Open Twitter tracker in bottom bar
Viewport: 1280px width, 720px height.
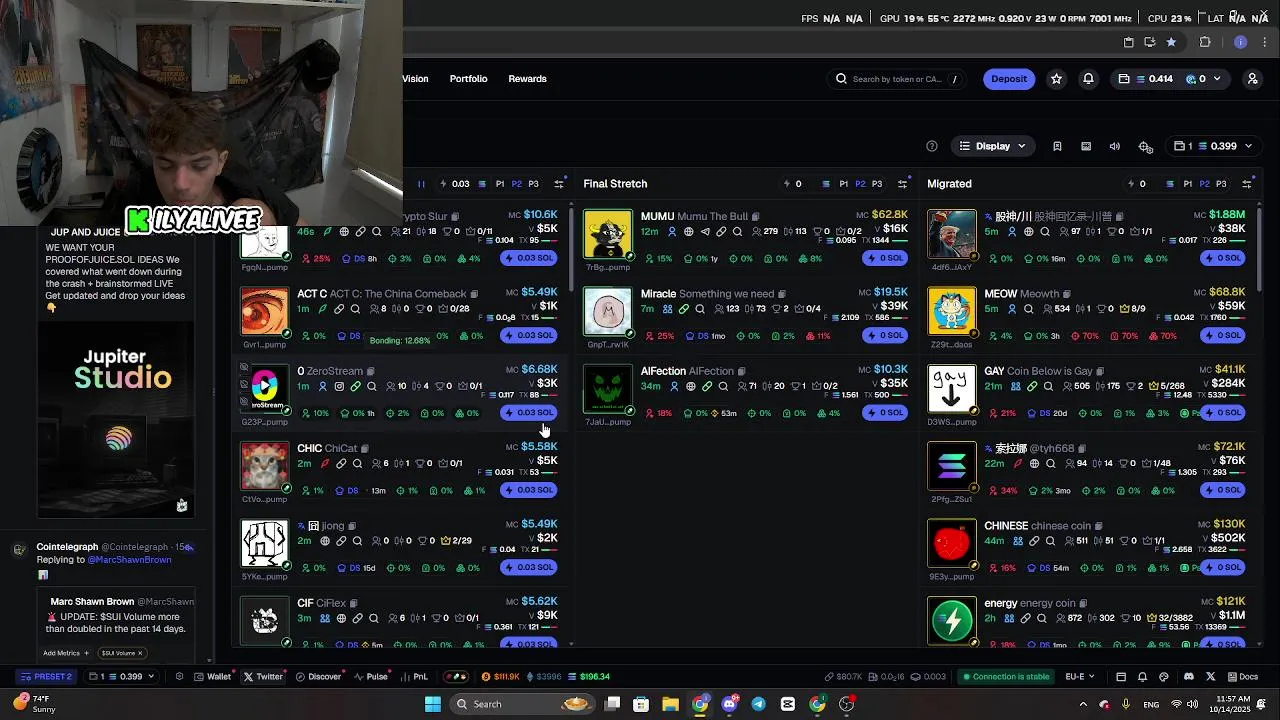(x=264, y=676)
